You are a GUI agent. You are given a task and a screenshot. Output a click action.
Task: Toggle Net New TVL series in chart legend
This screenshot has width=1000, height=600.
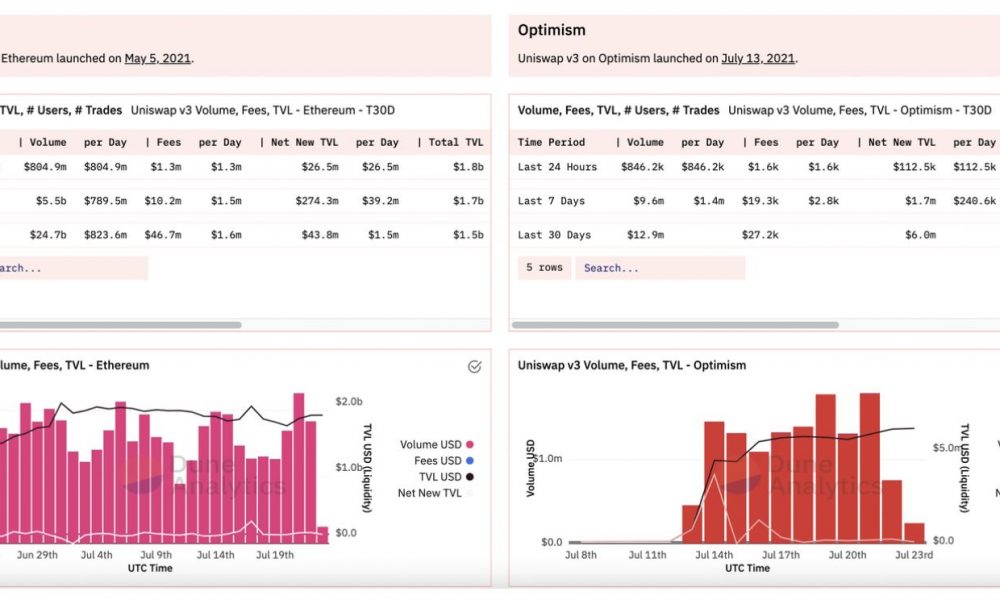[x=436, y=493]
